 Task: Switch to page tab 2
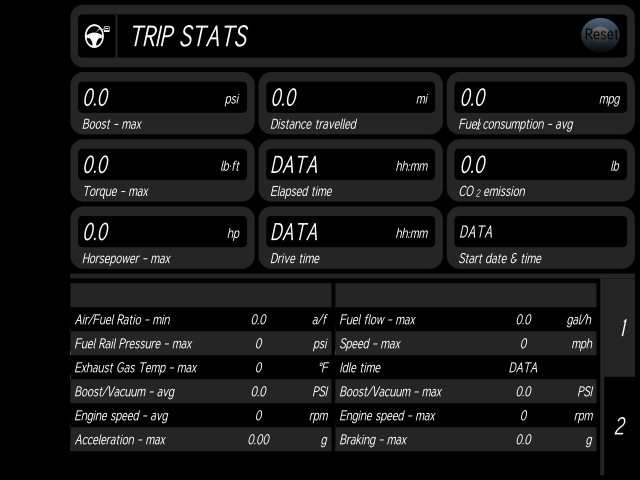point(620,426)
